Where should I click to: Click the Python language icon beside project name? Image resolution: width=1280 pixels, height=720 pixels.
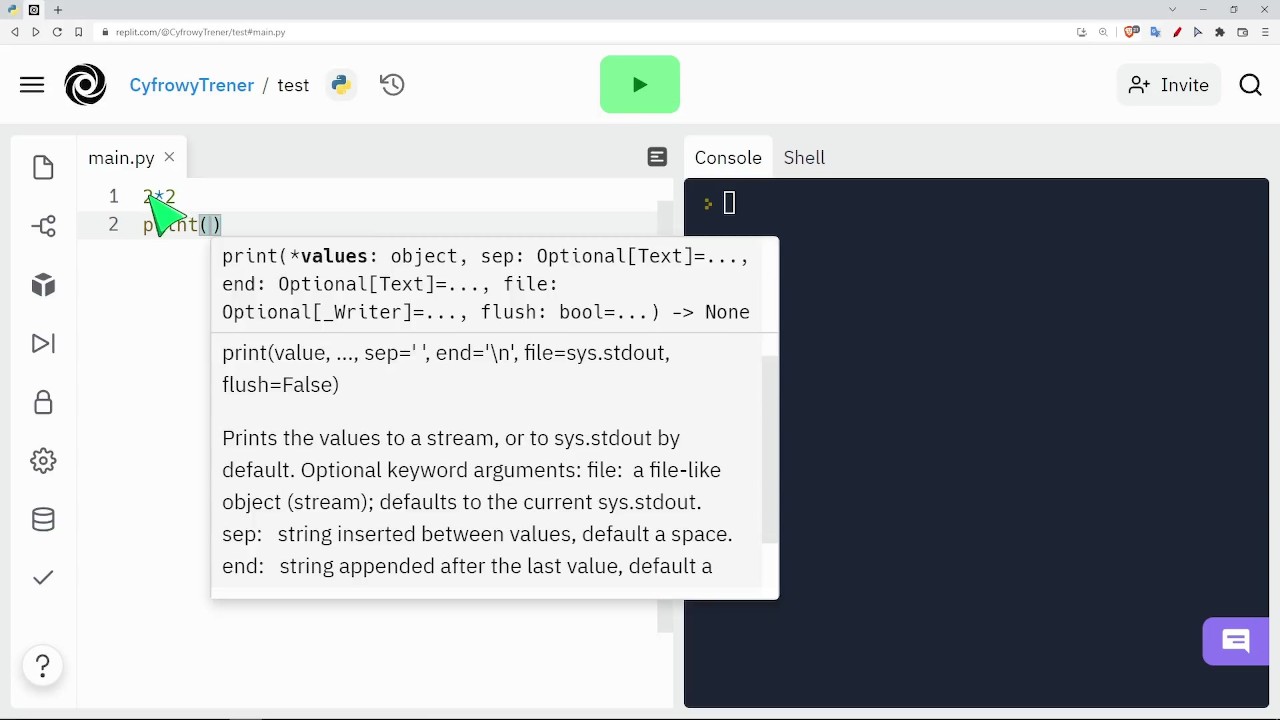tap(341, 85)
